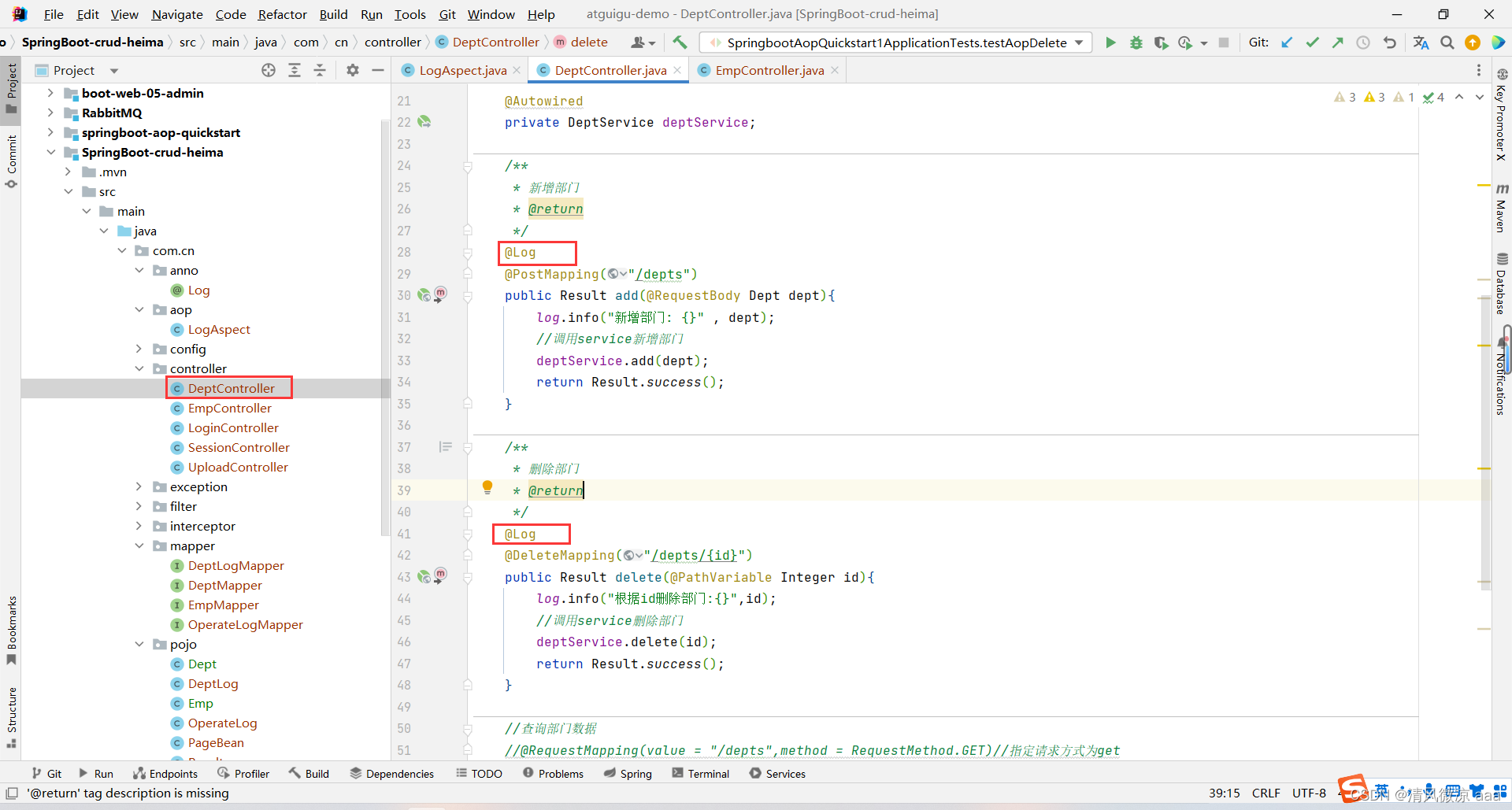
Task: Expand all in Project panel
Action: tap(295, 70)
